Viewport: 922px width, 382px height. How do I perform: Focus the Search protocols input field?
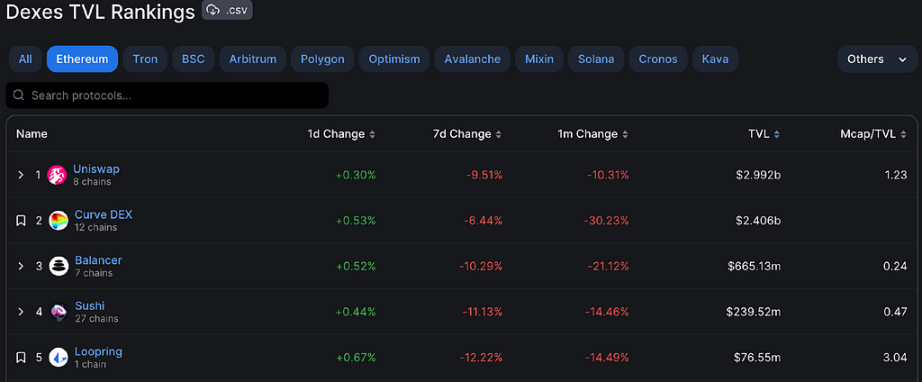(x=167, y=95)
